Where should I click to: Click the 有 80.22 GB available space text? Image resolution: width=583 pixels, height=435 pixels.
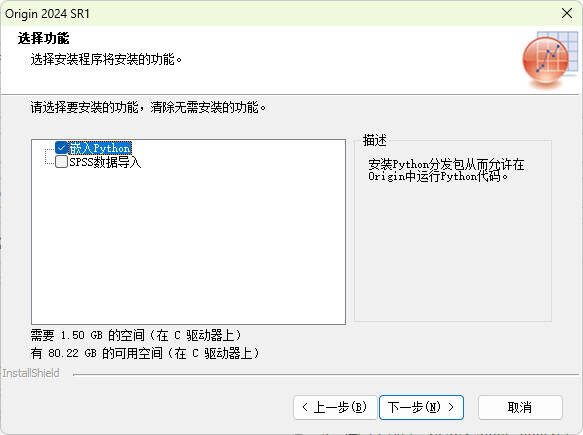tap(145, 353)
